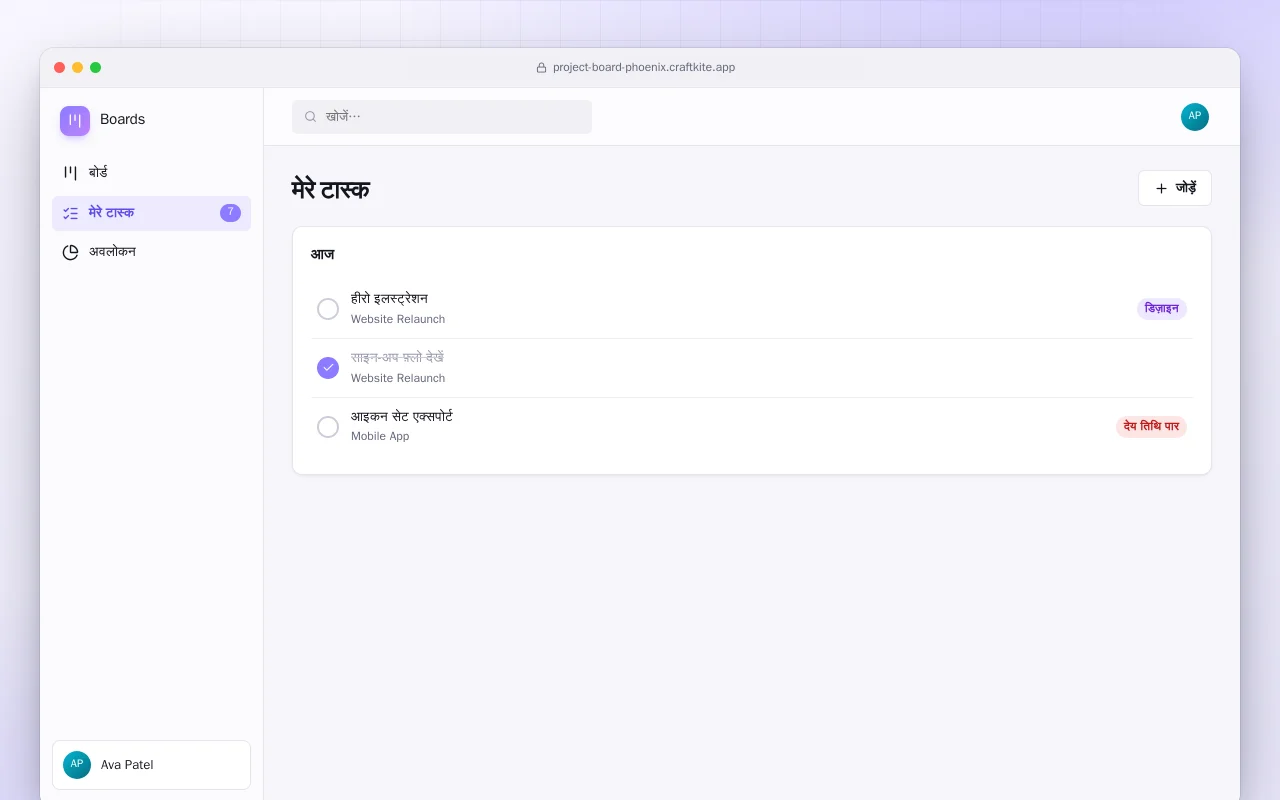Click the lock icon in the address bar
This screenshot has height=800, width=1280.
point(542,68)
